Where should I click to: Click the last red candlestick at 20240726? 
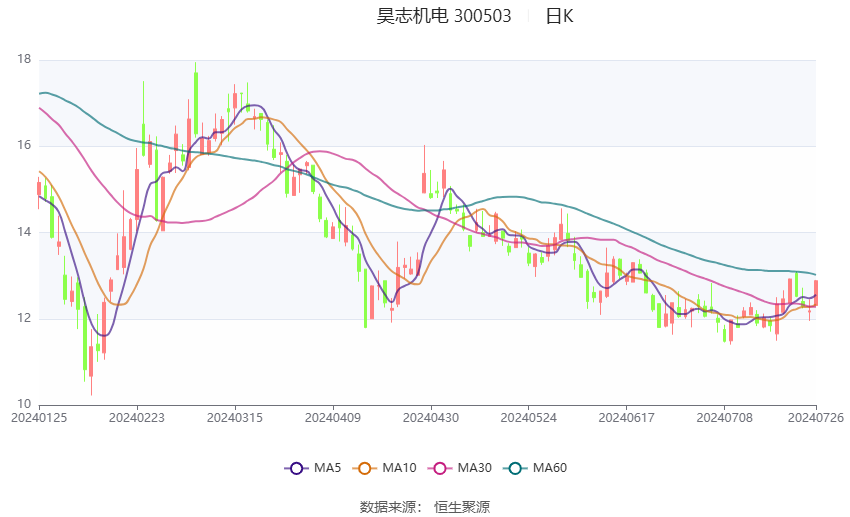pyautogui.click(x=816, y=293)
